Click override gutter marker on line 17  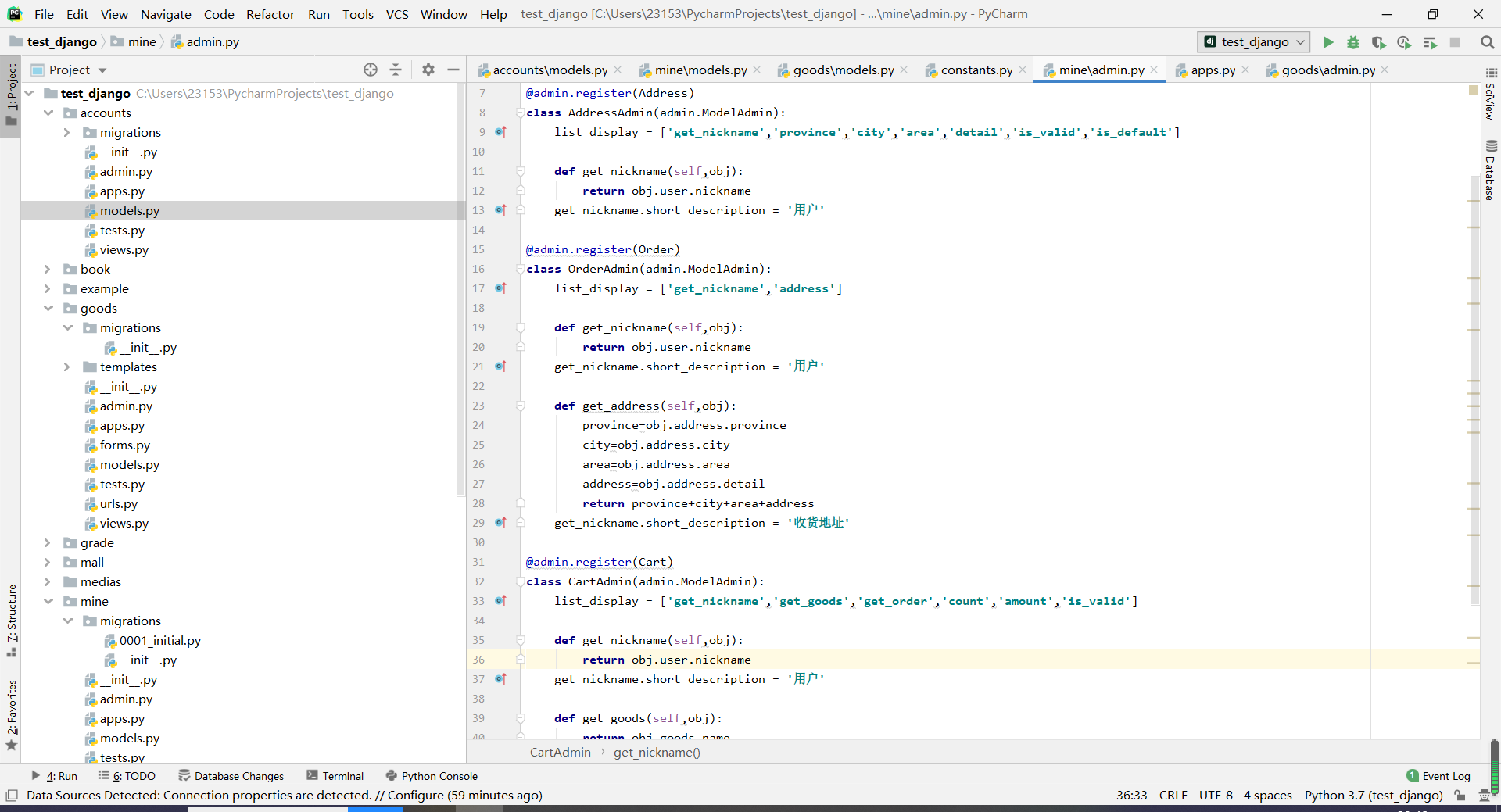[x=500, y=288]
